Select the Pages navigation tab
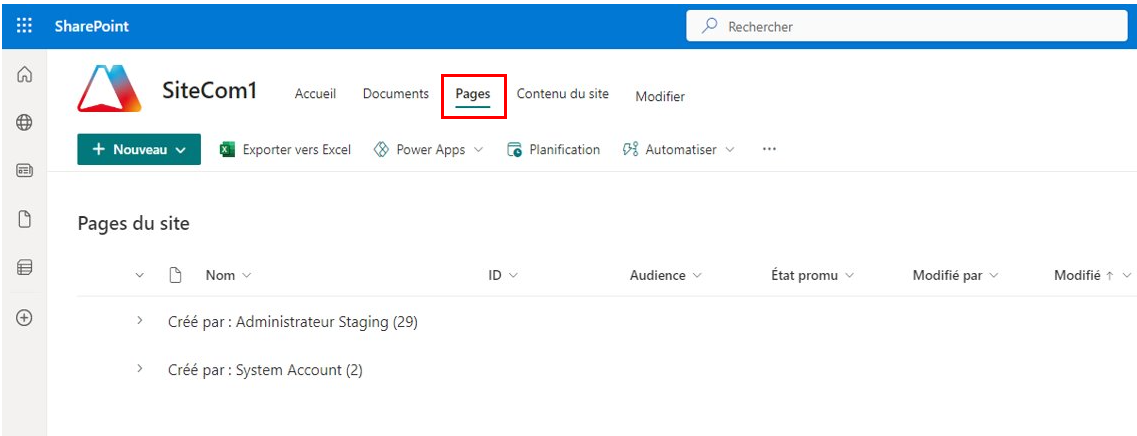1137x436 pixels. tap(473, 94)
